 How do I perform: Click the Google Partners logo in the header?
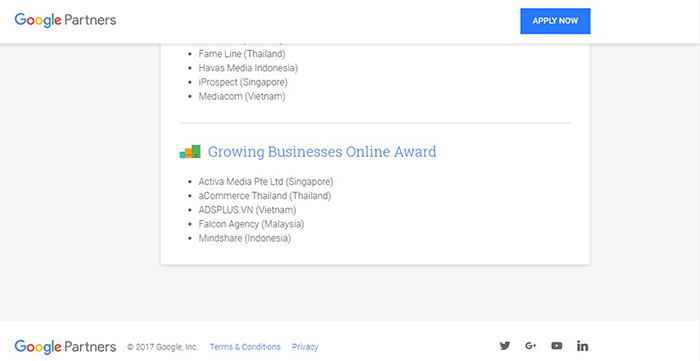point(65,21)
